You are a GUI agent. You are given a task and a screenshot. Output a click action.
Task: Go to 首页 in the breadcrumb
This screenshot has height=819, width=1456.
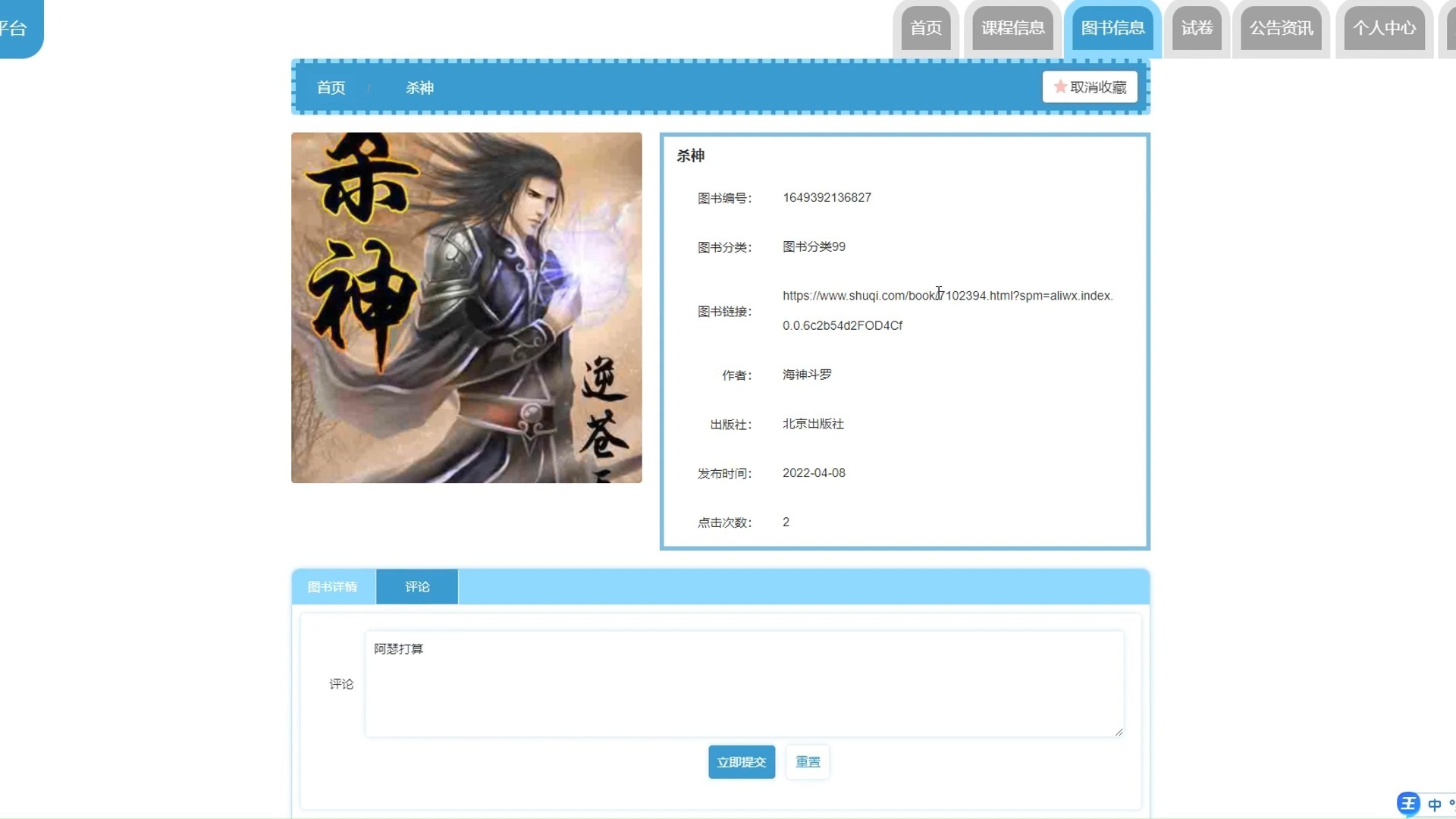coord(331,88)
